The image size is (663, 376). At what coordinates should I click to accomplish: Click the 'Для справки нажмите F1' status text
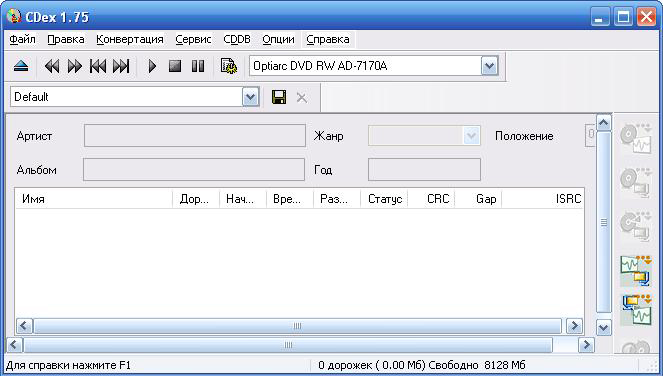pyautogui.click(x=68, y=365)
